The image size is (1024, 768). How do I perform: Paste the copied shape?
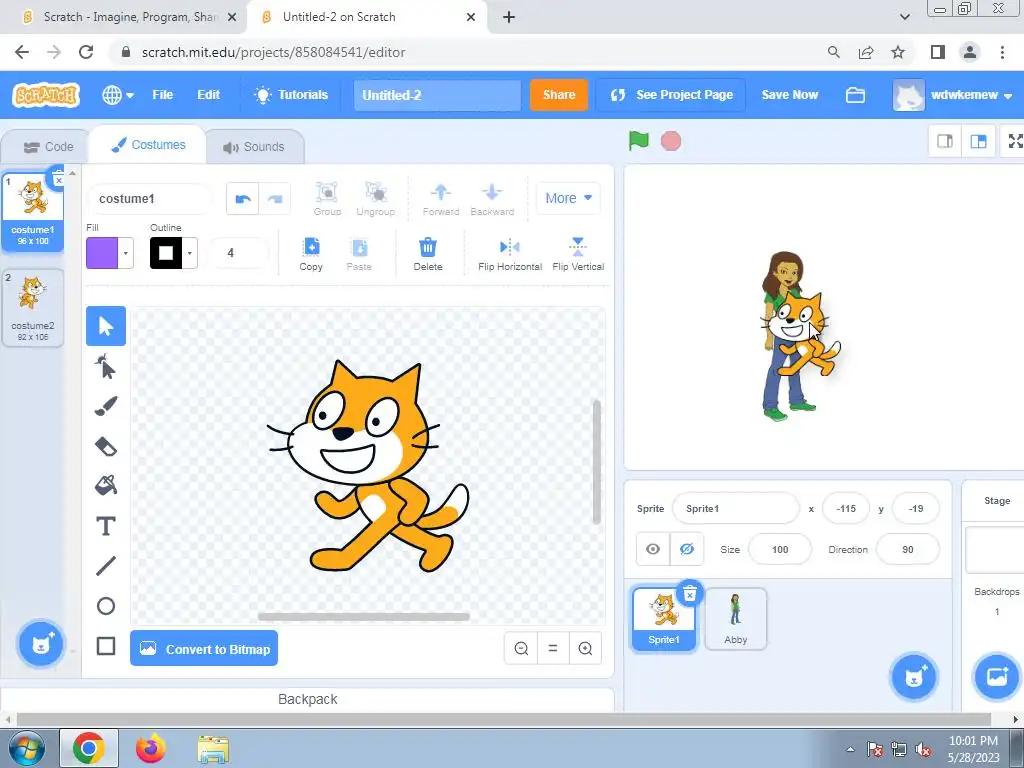pos(359,254)
